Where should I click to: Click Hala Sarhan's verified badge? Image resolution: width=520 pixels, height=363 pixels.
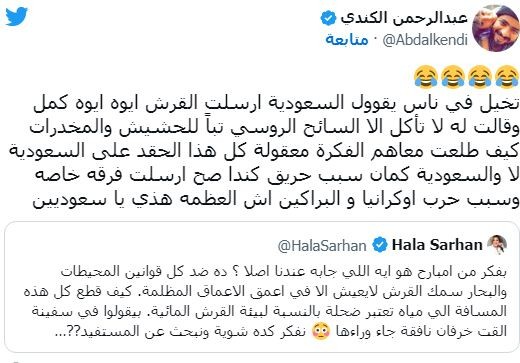click(380, 245)
